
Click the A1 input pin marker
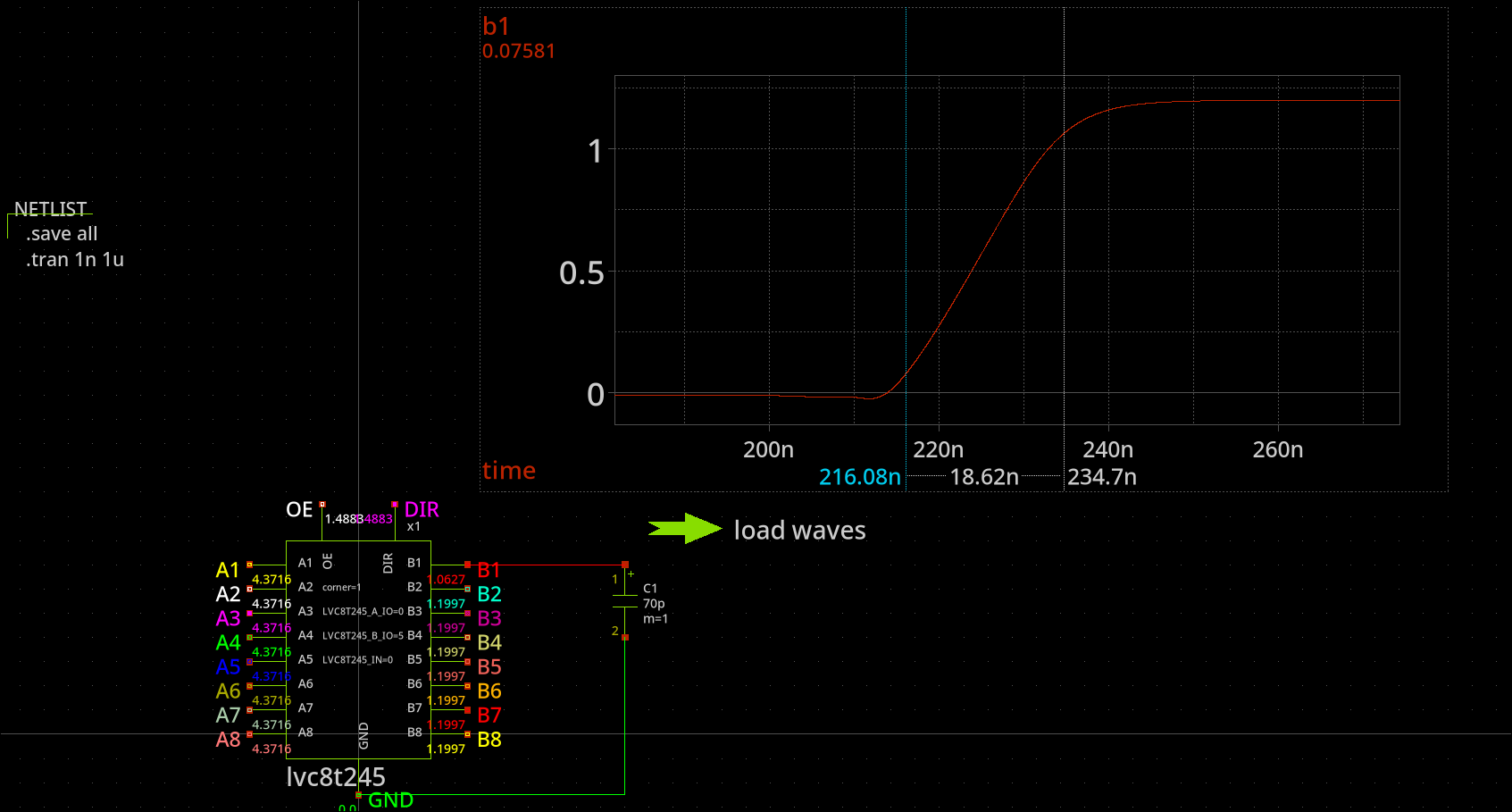249,565
